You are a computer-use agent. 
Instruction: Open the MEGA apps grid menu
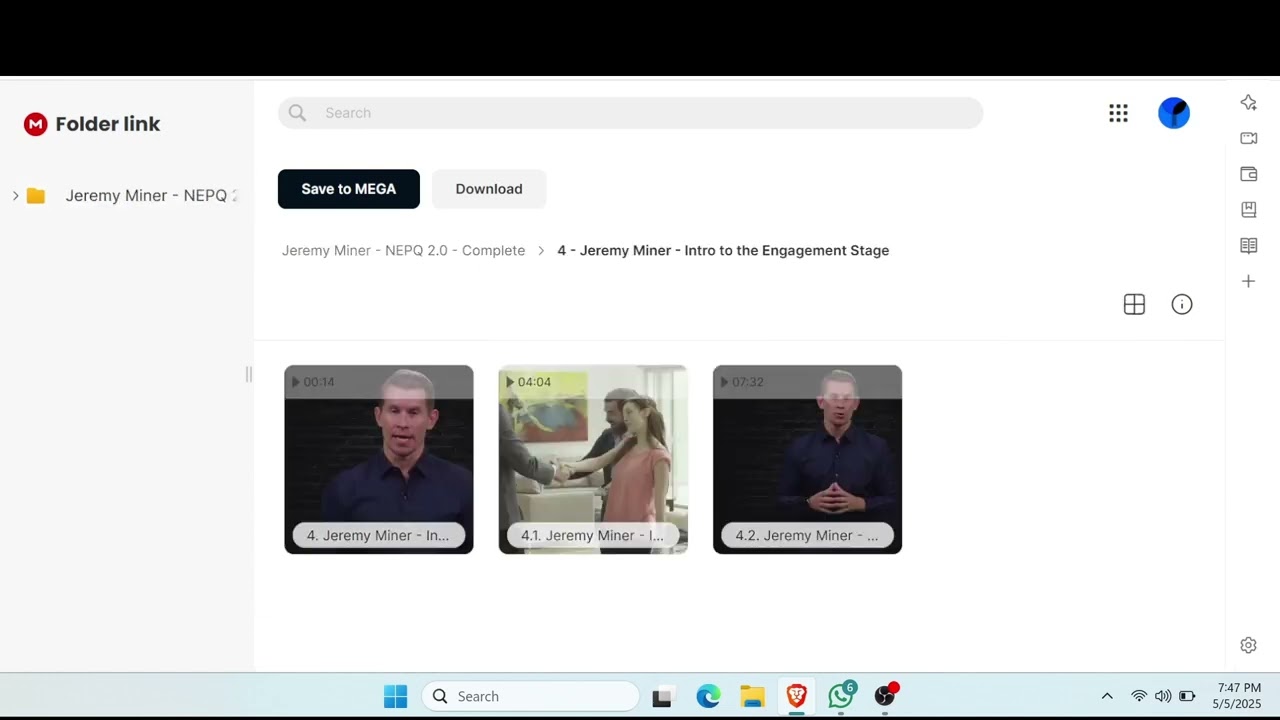point(1118,113)
